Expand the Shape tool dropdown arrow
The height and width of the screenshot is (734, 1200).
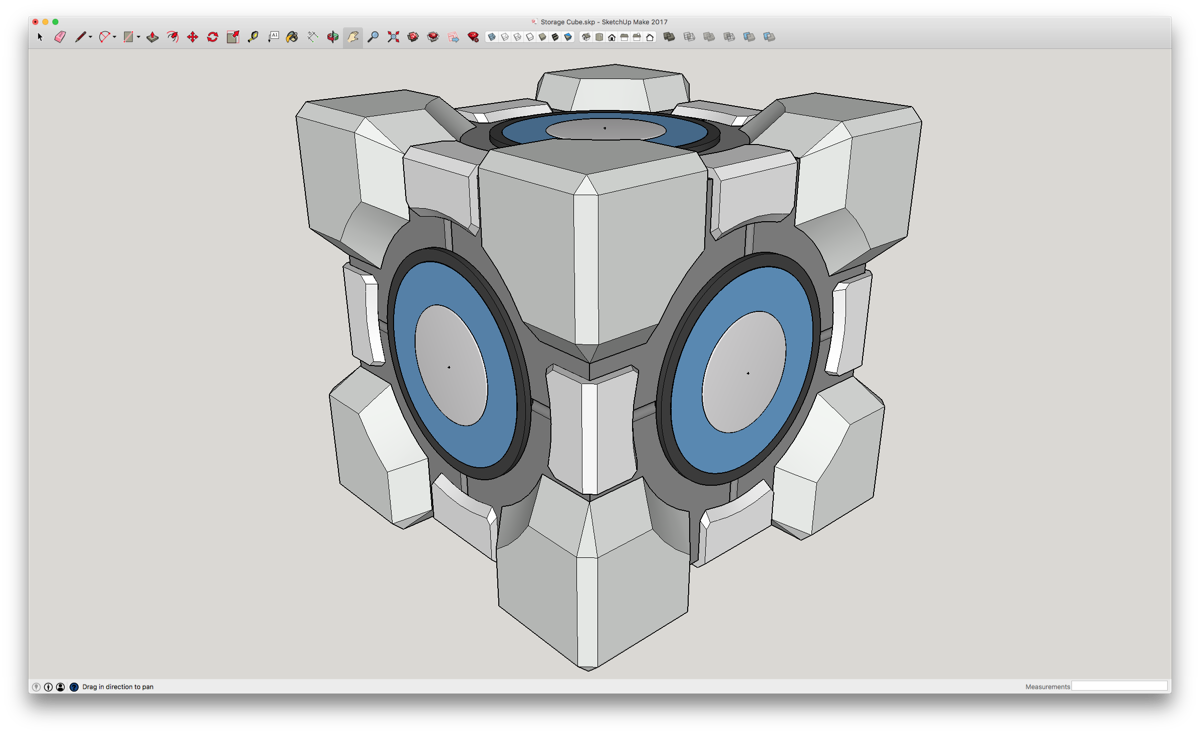tap(138, 37)
